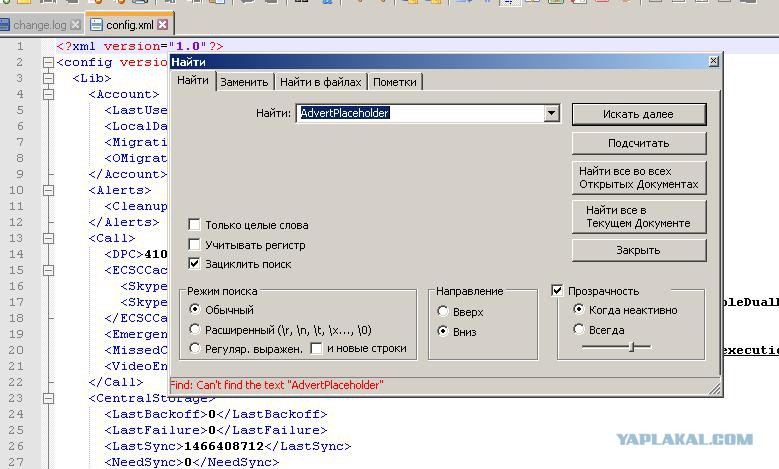This screenshot has width=779, height=469.
Task: Close the config.xml tab with its red X
Action: click(x=162, y=24)
